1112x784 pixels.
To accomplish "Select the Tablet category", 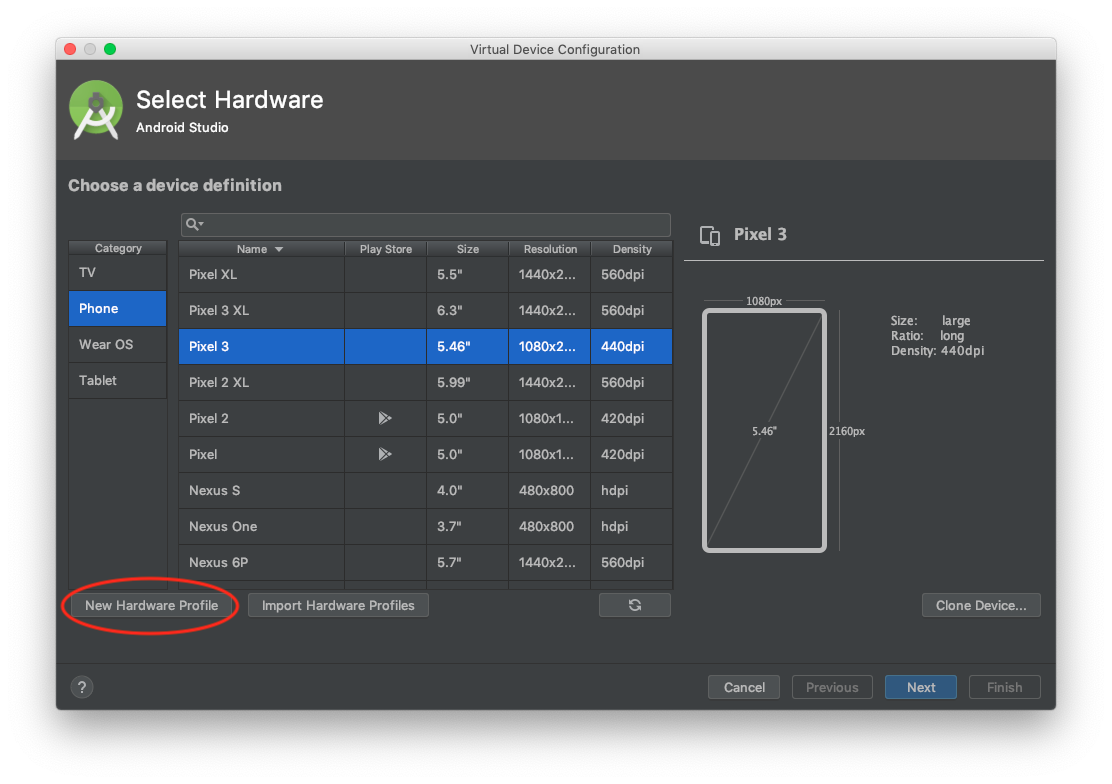I will click(118, 380).
